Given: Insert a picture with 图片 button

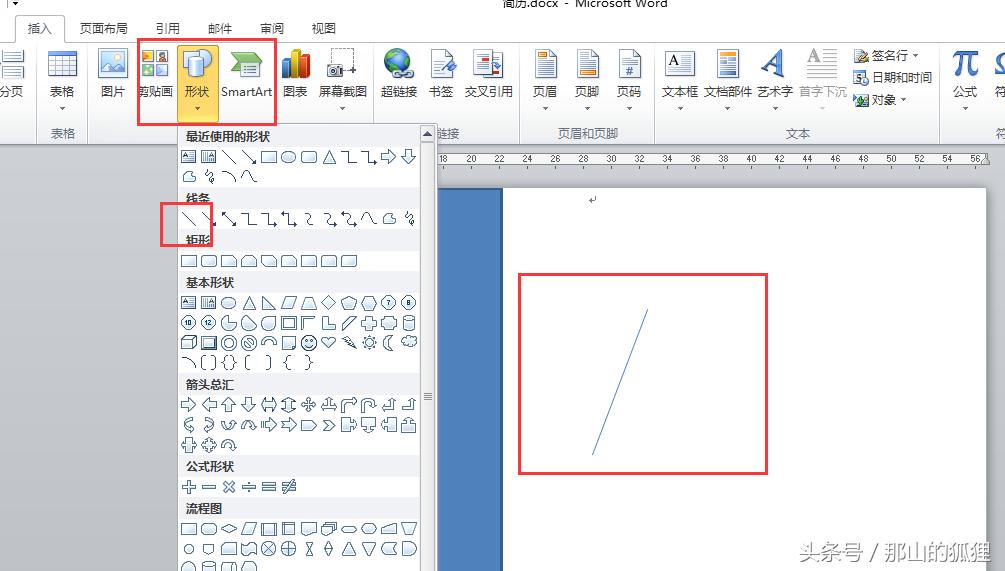Looking at the screenshot, I should pos(113,74).
